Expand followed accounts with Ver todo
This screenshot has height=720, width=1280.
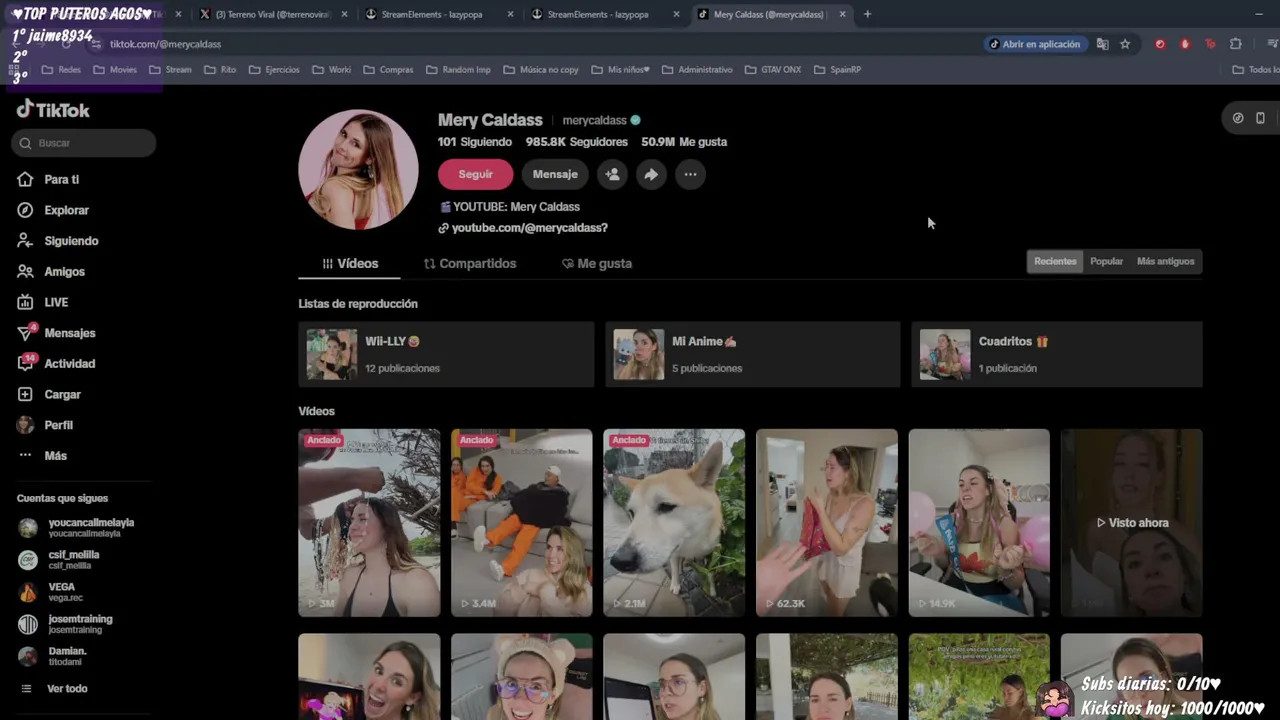(56, 689)
